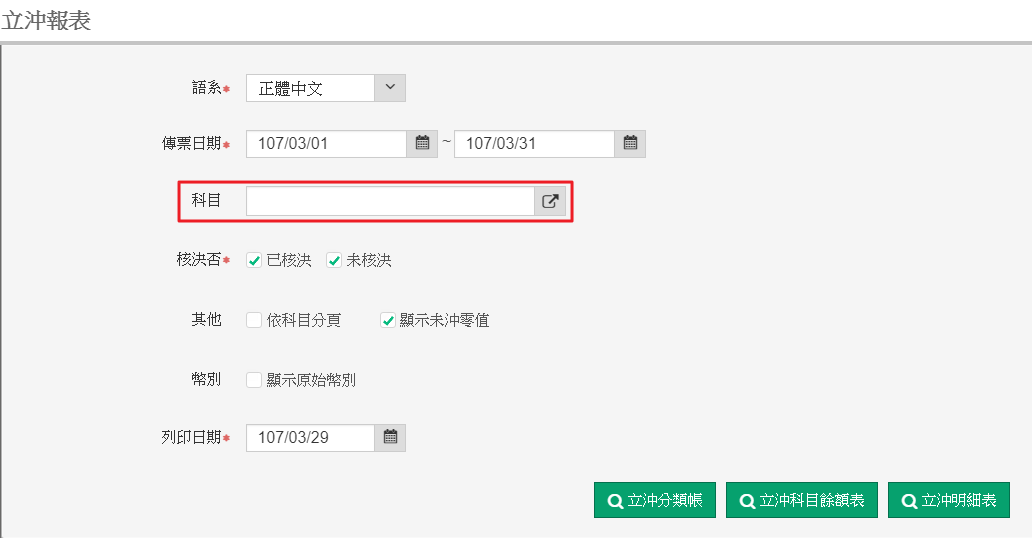Open the 科目 lookup popup icon
Viewport: 1032px width, 538px height.
pyautogui.click(x=550, y=201)
